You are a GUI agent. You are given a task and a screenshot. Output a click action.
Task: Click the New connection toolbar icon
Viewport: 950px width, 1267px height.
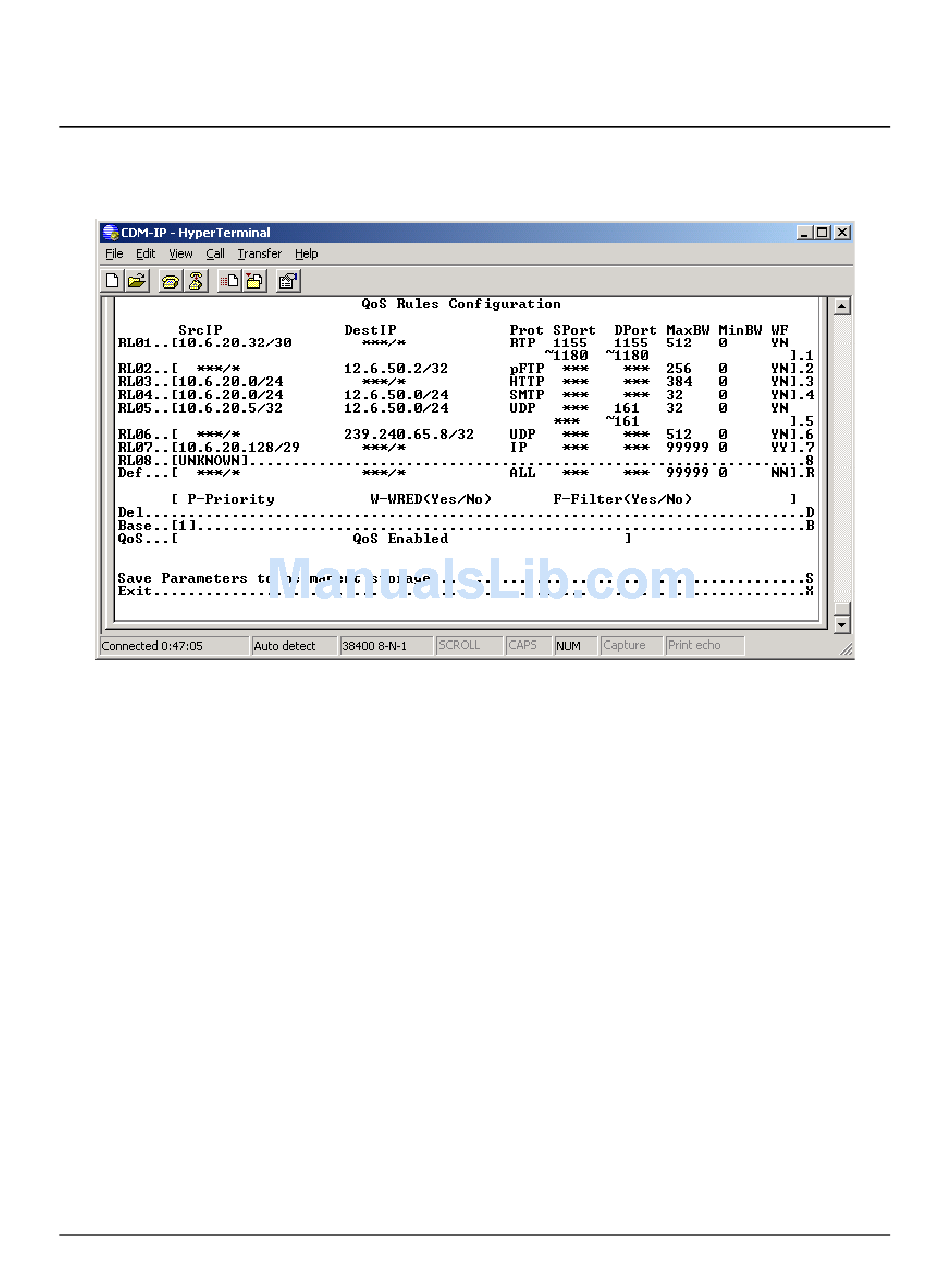[113, 282]
